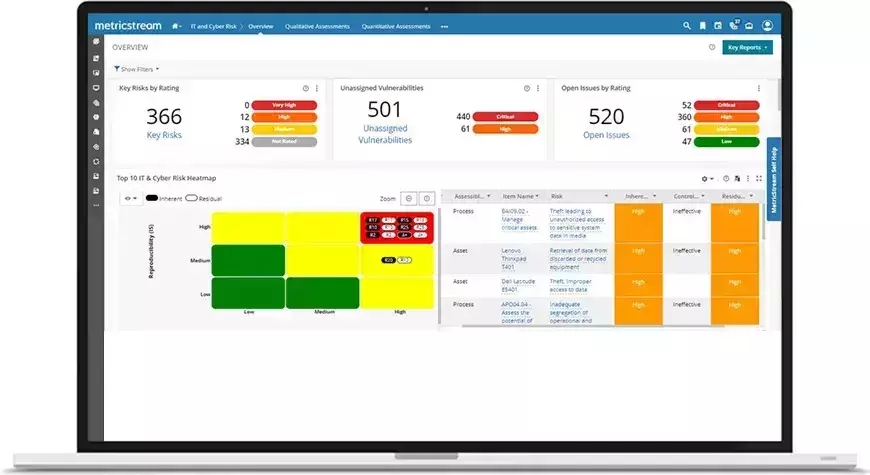Open kebab menu on Key Risks by Rating
The image size is (870, 475).
(317, 88)
